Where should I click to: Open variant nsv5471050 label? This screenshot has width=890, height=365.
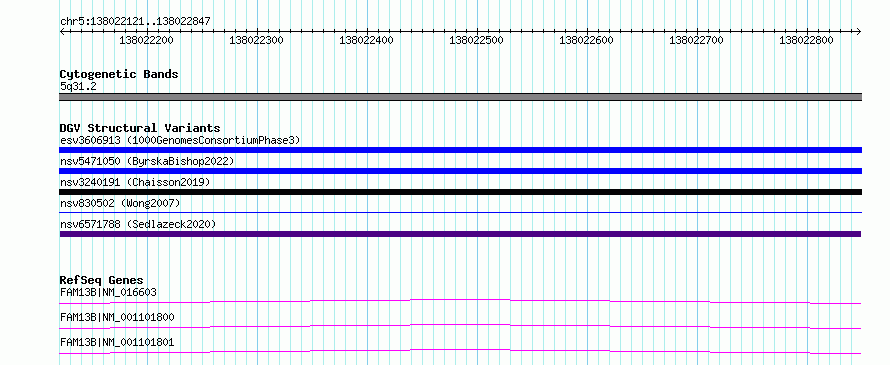(147, 161)
